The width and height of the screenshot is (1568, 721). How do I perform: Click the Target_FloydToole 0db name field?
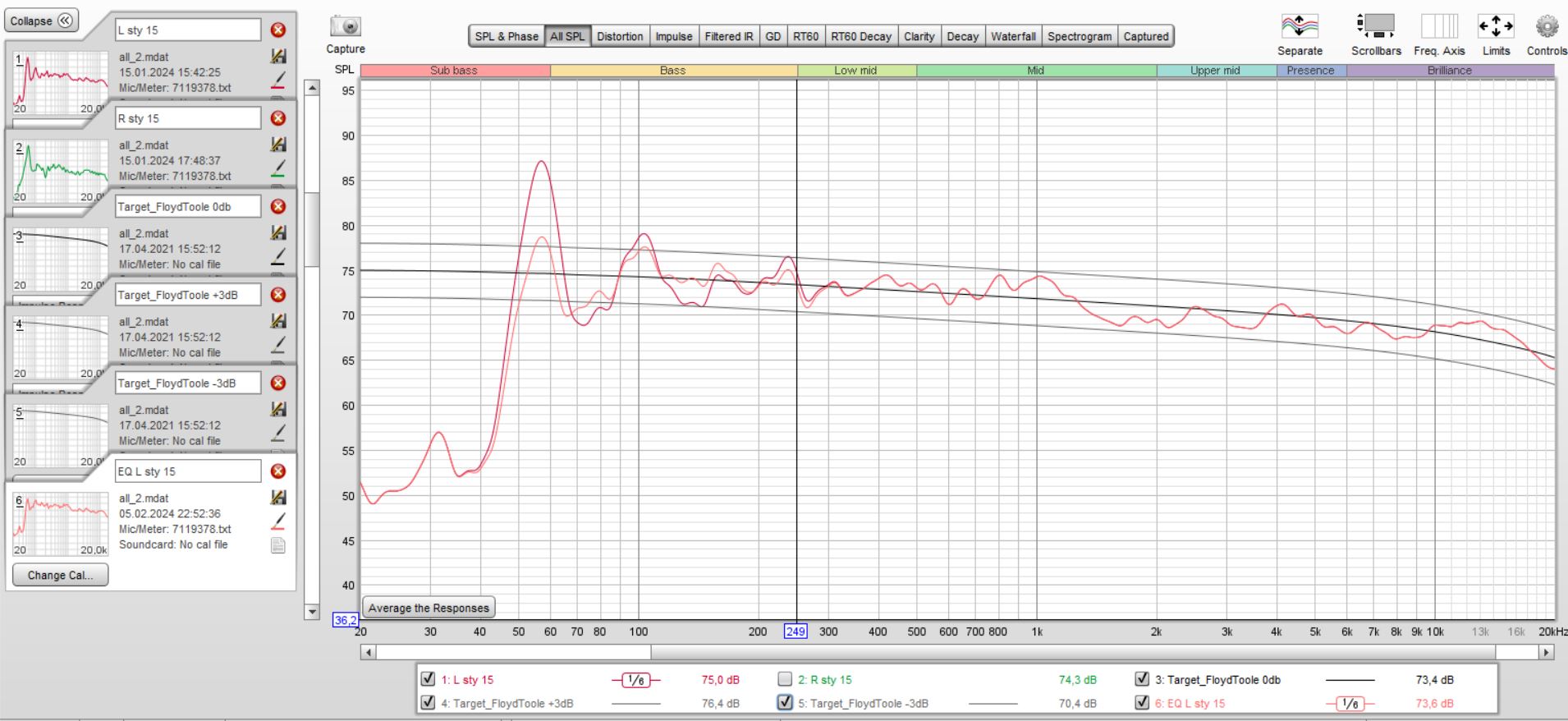188,206
